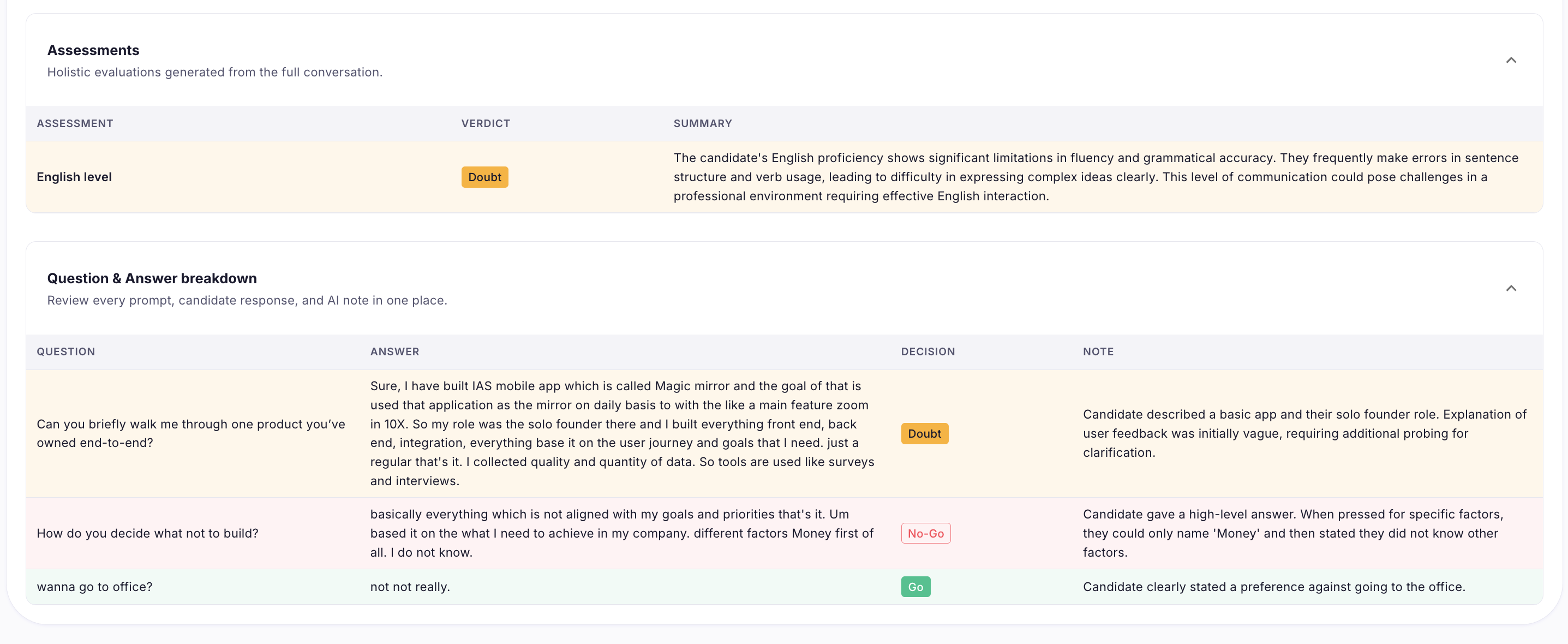Image resolution: width=1568 pixels, height=644 pixels.
Task: Click the ANSWER column header
Action: [394, 352]
